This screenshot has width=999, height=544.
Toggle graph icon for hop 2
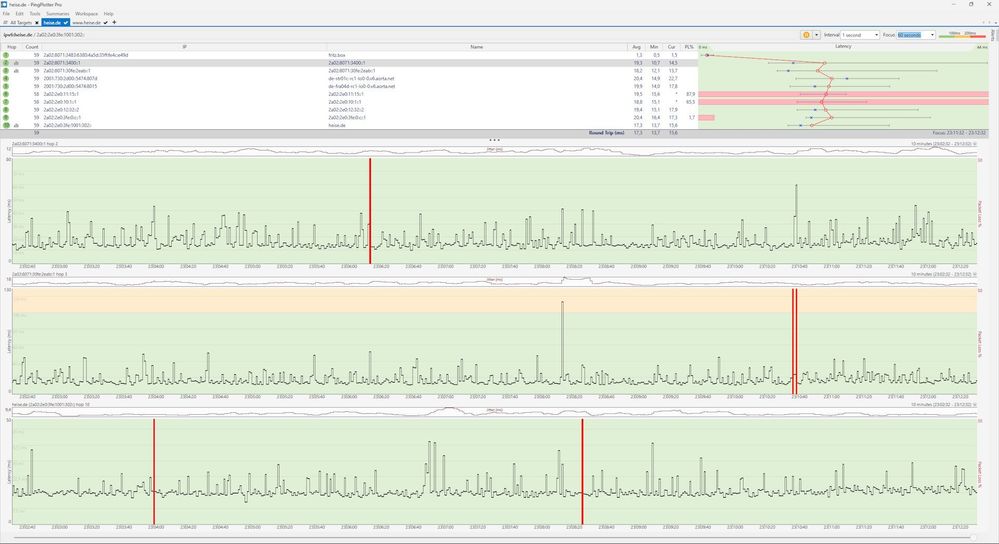point(17,62)
